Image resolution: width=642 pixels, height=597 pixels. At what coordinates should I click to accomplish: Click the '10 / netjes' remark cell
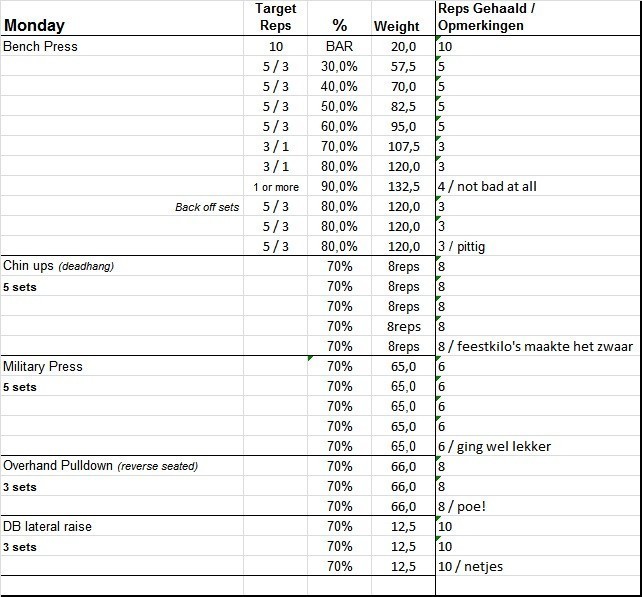click(x=473, y=566)
